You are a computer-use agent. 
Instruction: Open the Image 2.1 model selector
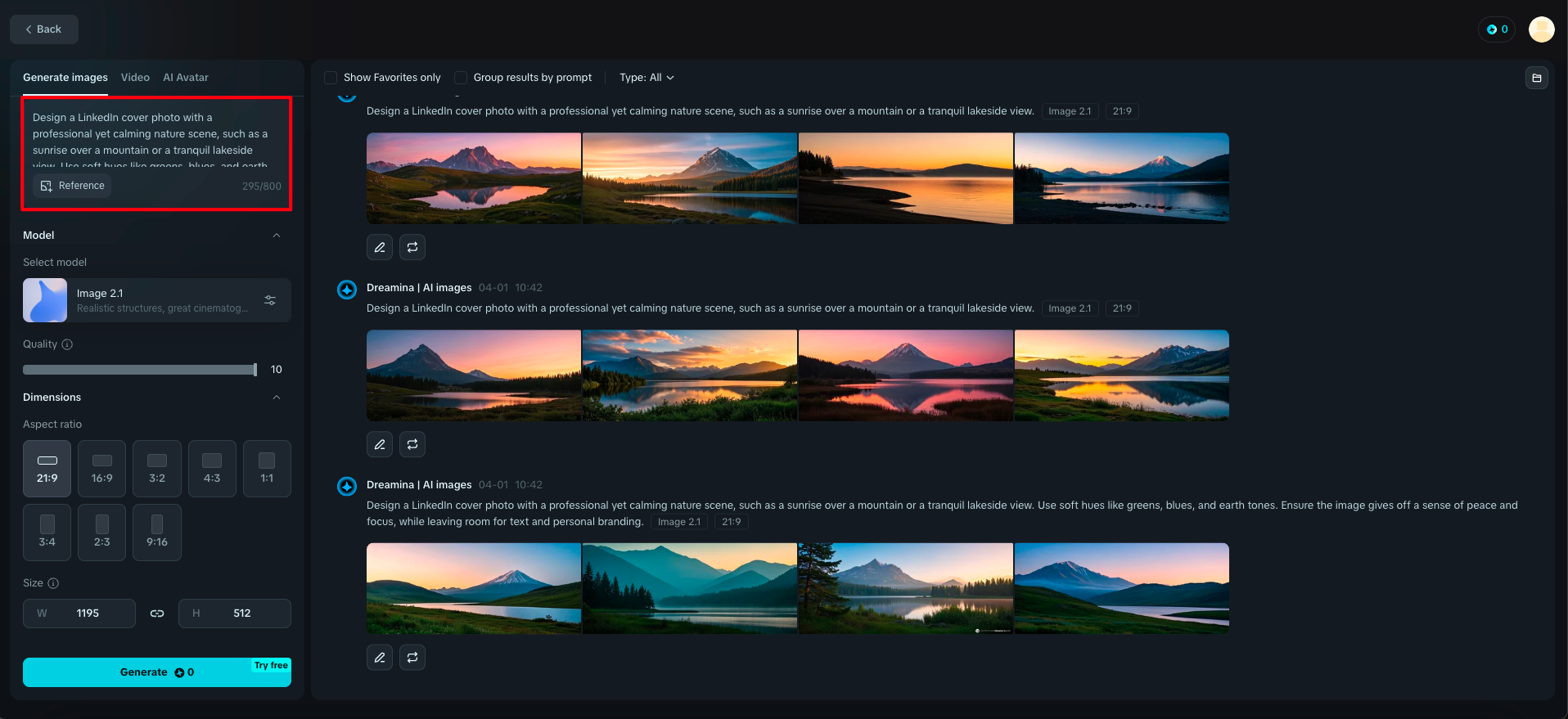click(x=157, y=300)
